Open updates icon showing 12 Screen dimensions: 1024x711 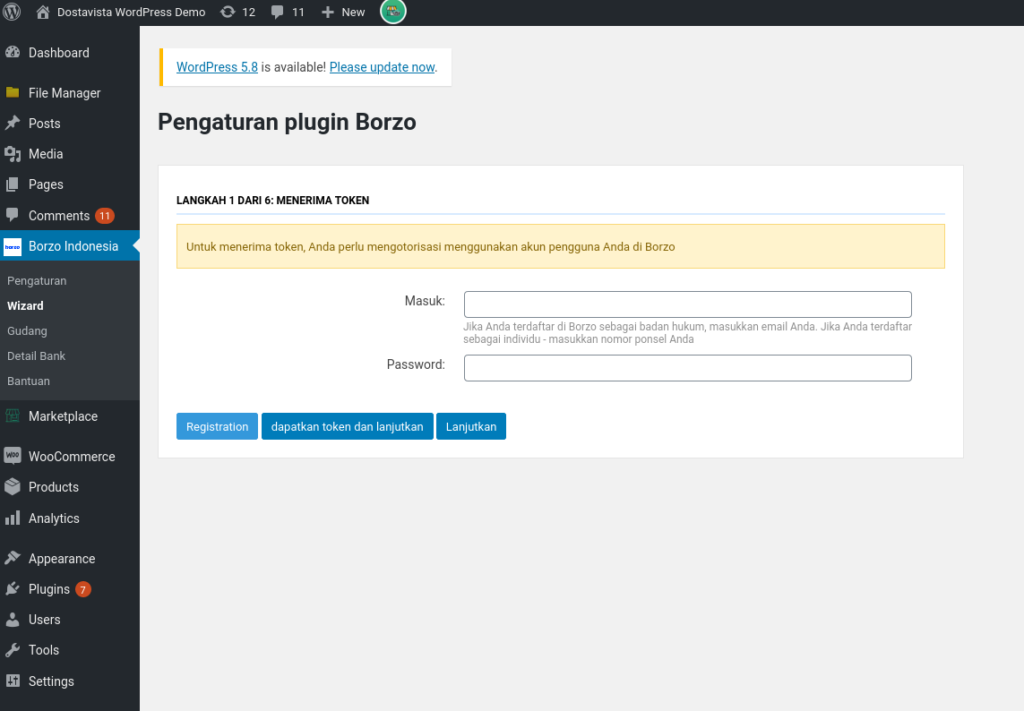(x=227, y=12)
